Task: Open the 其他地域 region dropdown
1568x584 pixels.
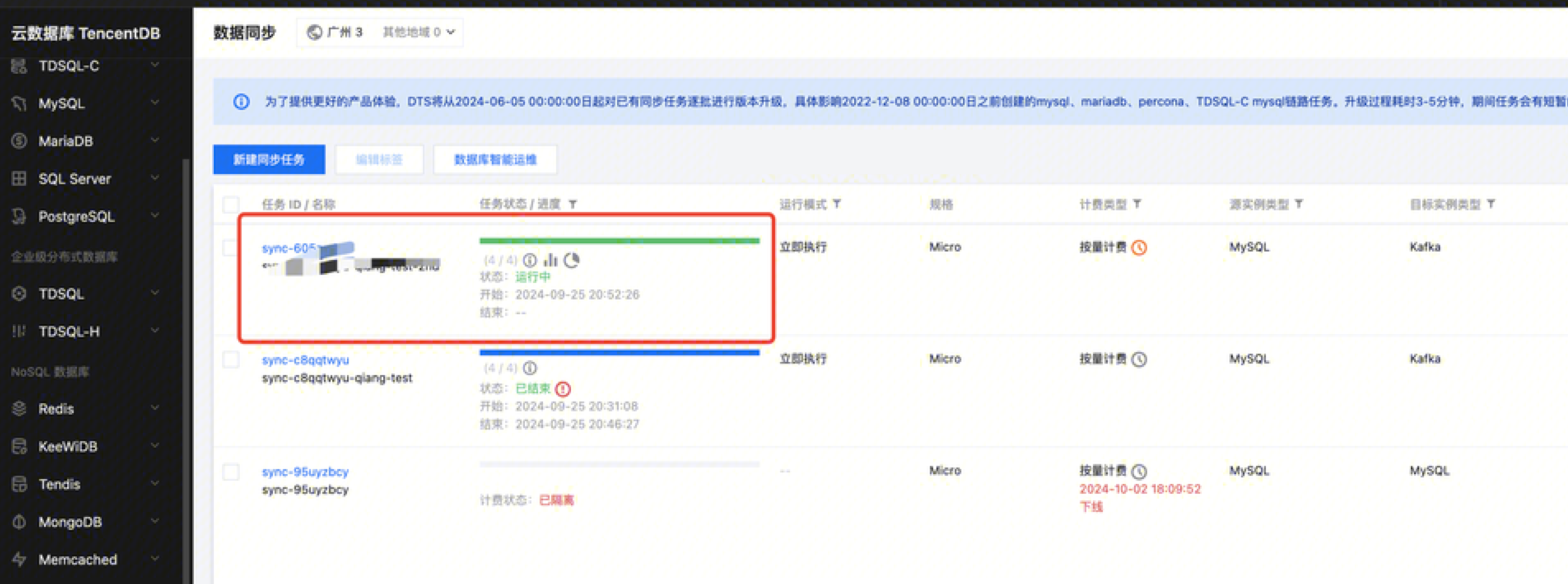Action: (x=418, y=32)
